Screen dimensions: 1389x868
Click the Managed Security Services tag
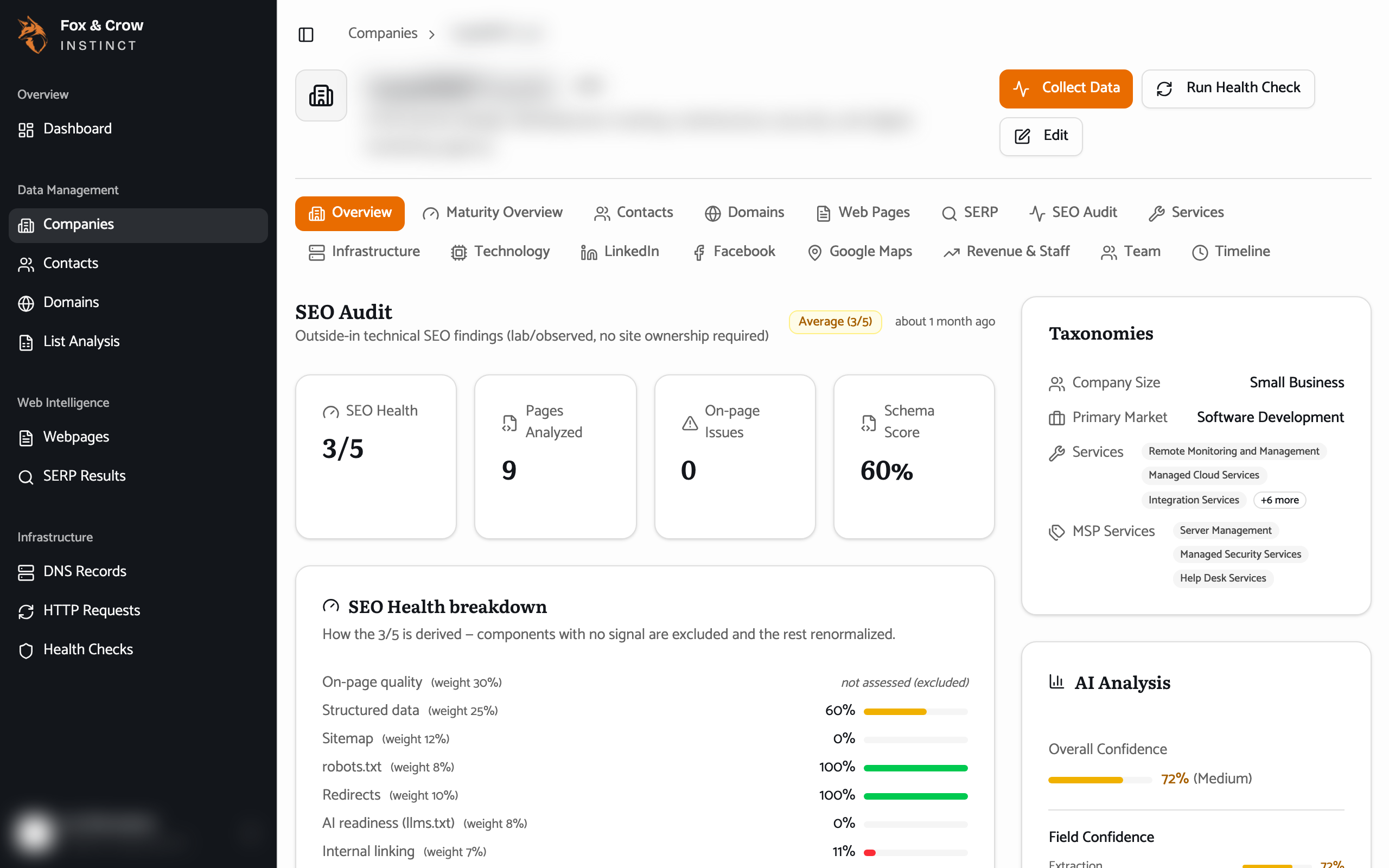click(1240, 555)
